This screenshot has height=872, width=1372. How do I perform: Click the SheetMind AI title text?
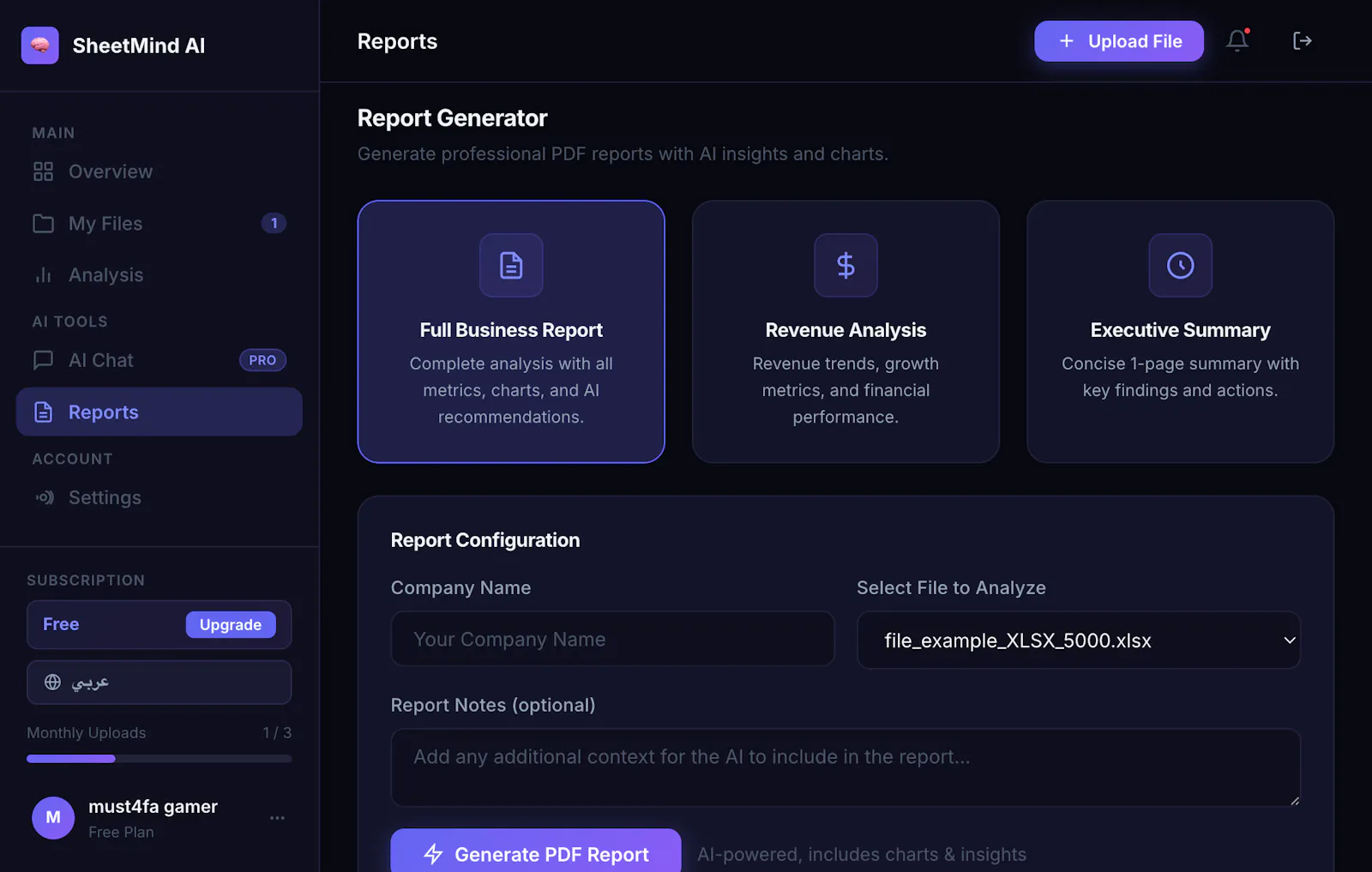(139, 45)
